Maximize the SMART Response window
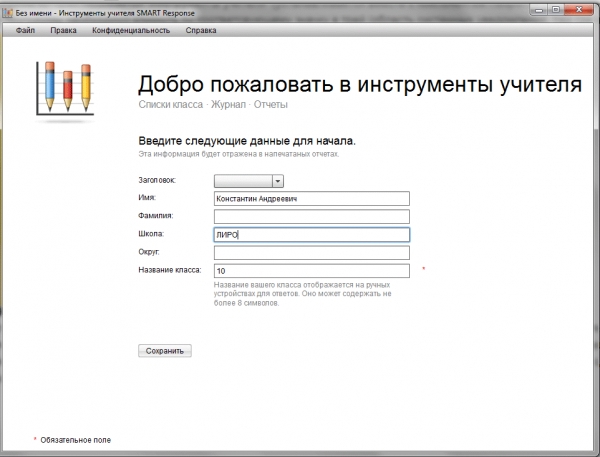This screenshot has height=457, width=600. [556, 10]
